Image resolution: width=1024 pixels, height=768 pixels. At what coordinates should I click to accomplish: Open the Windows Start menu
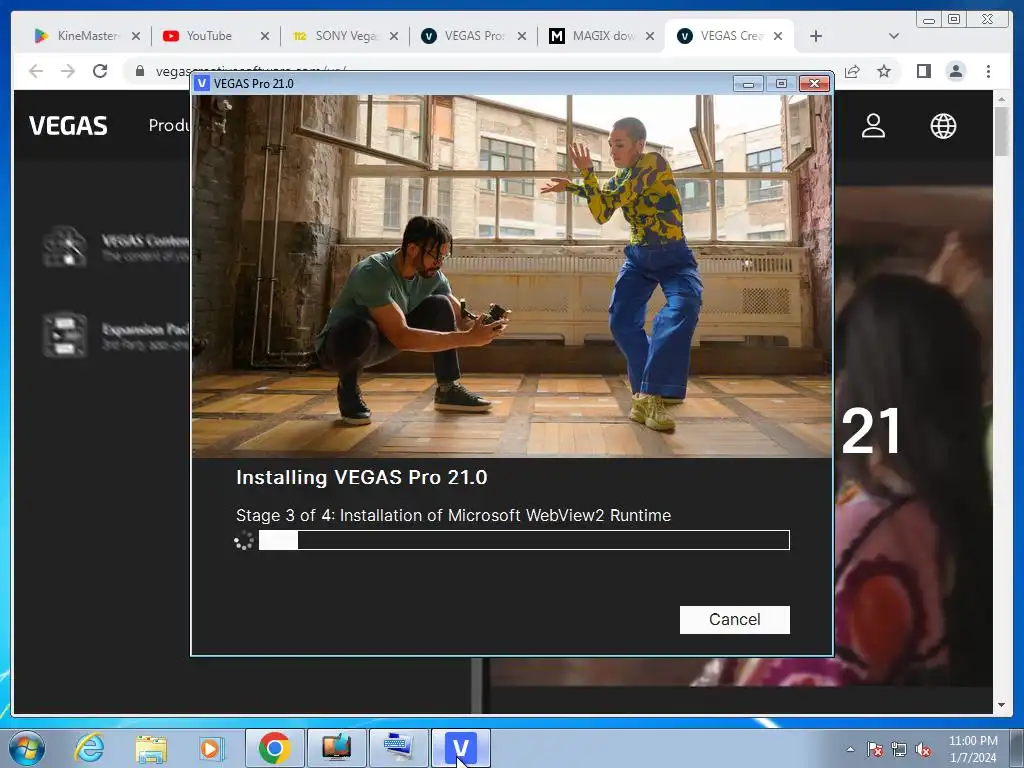[27, 748]
